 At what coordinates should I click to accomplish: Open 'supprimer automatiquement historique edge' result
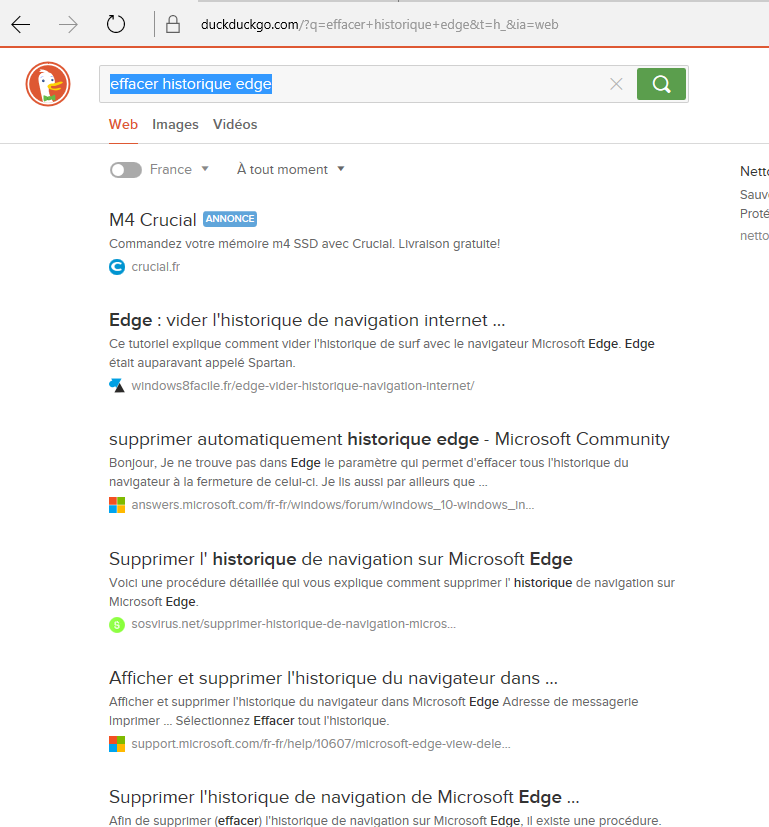pyautogui.click(x=389, y=439)
